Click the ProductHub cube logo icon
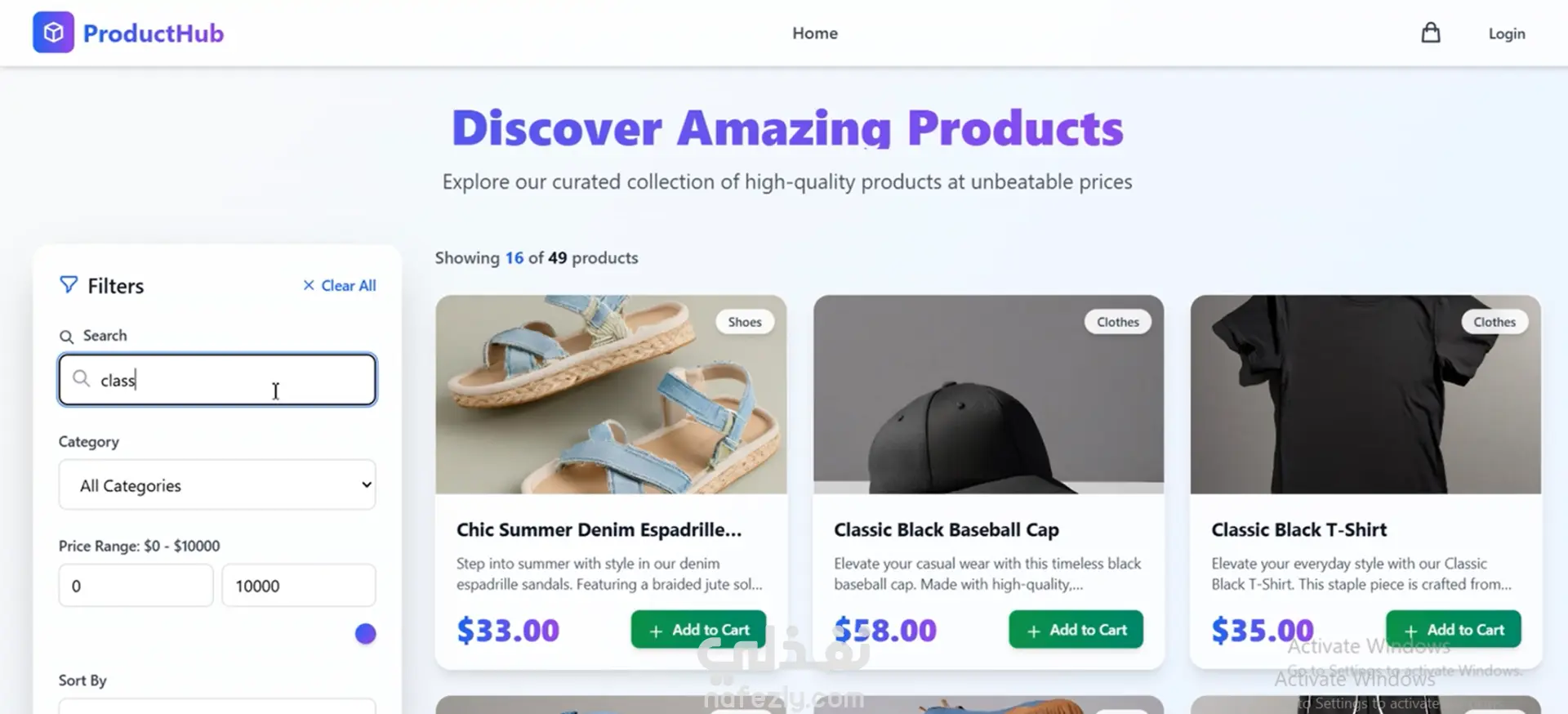The width and height of the screenshot is (1568, 714). pyautogui.click(x=53, y=33)
